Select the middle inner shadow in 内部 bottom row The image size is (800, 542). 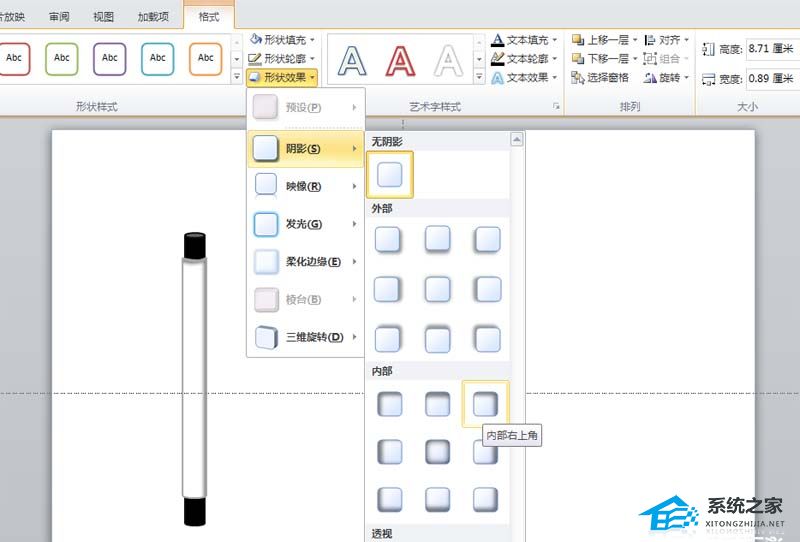click(x=438, y=499)
